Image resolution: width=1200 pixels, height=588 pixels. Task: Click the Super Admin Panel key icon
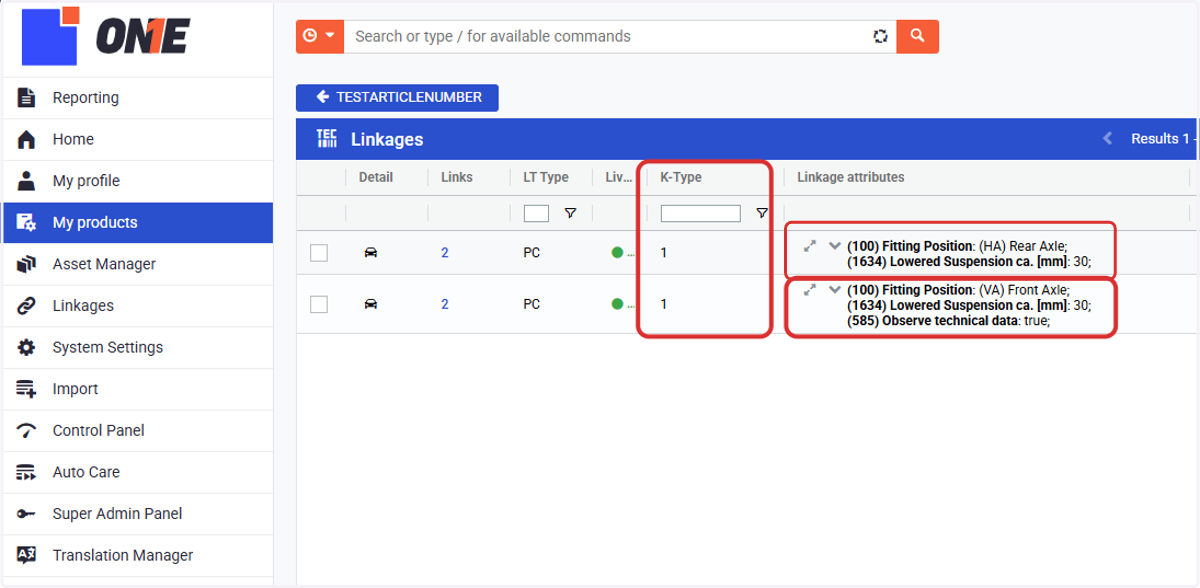(x=27, y=514)
